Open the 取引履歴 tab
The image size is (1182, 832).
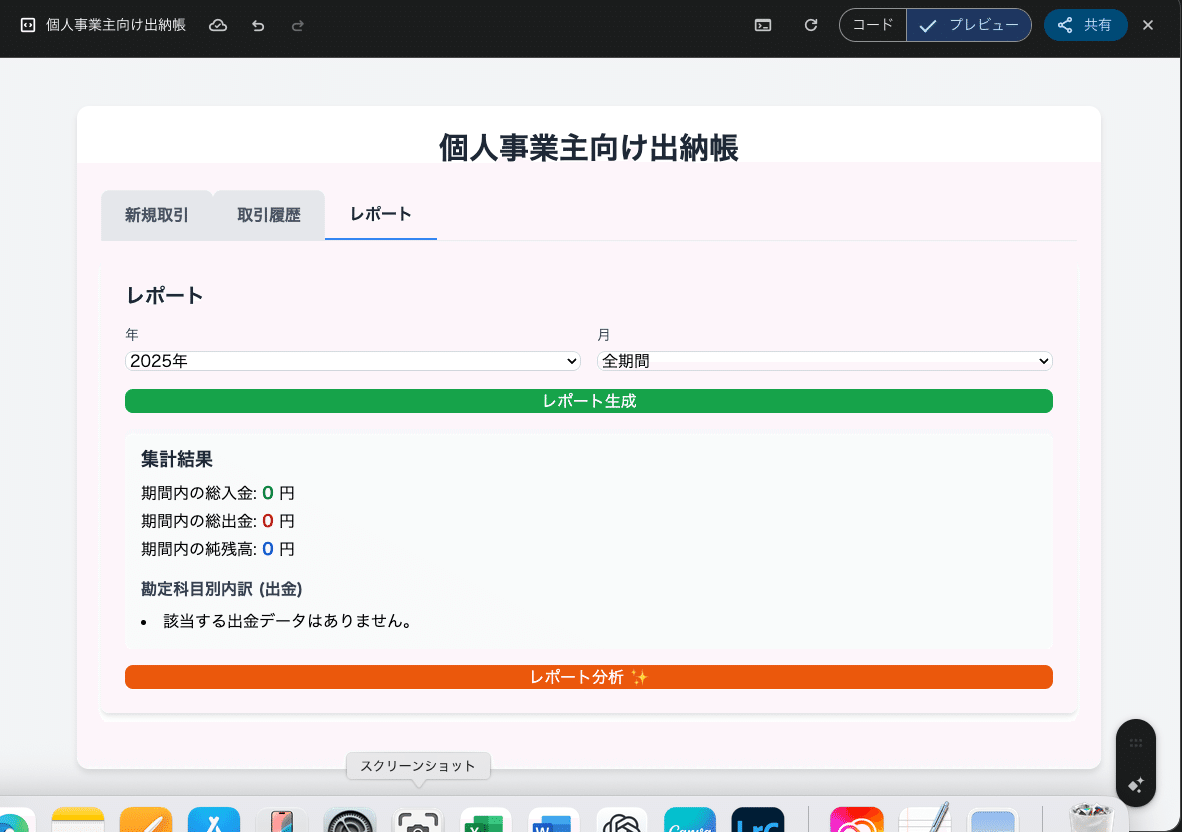pyautogui.click(x=268, y=214)
